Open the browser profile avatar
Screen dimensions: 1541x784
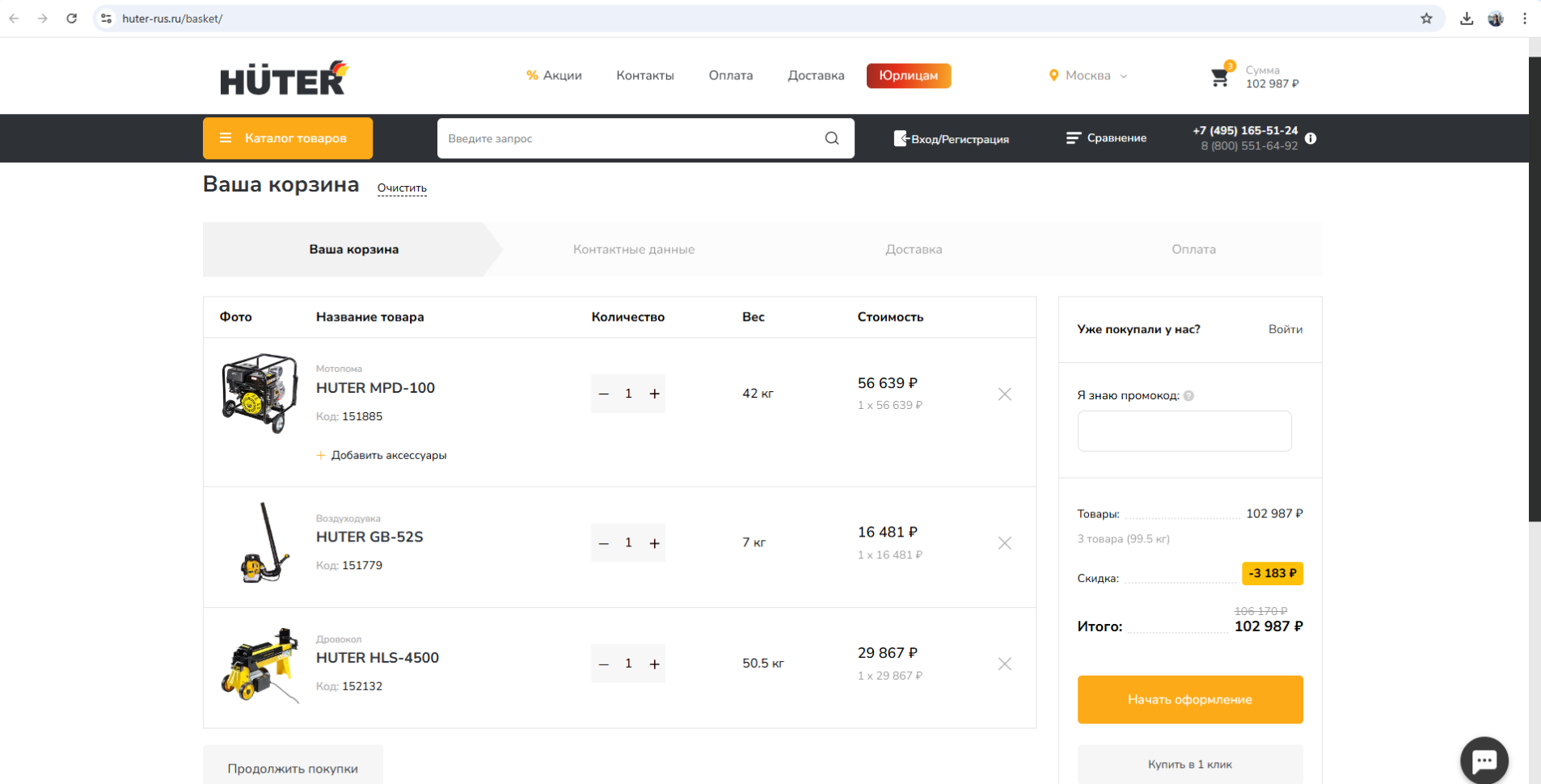click(1496, 18)
